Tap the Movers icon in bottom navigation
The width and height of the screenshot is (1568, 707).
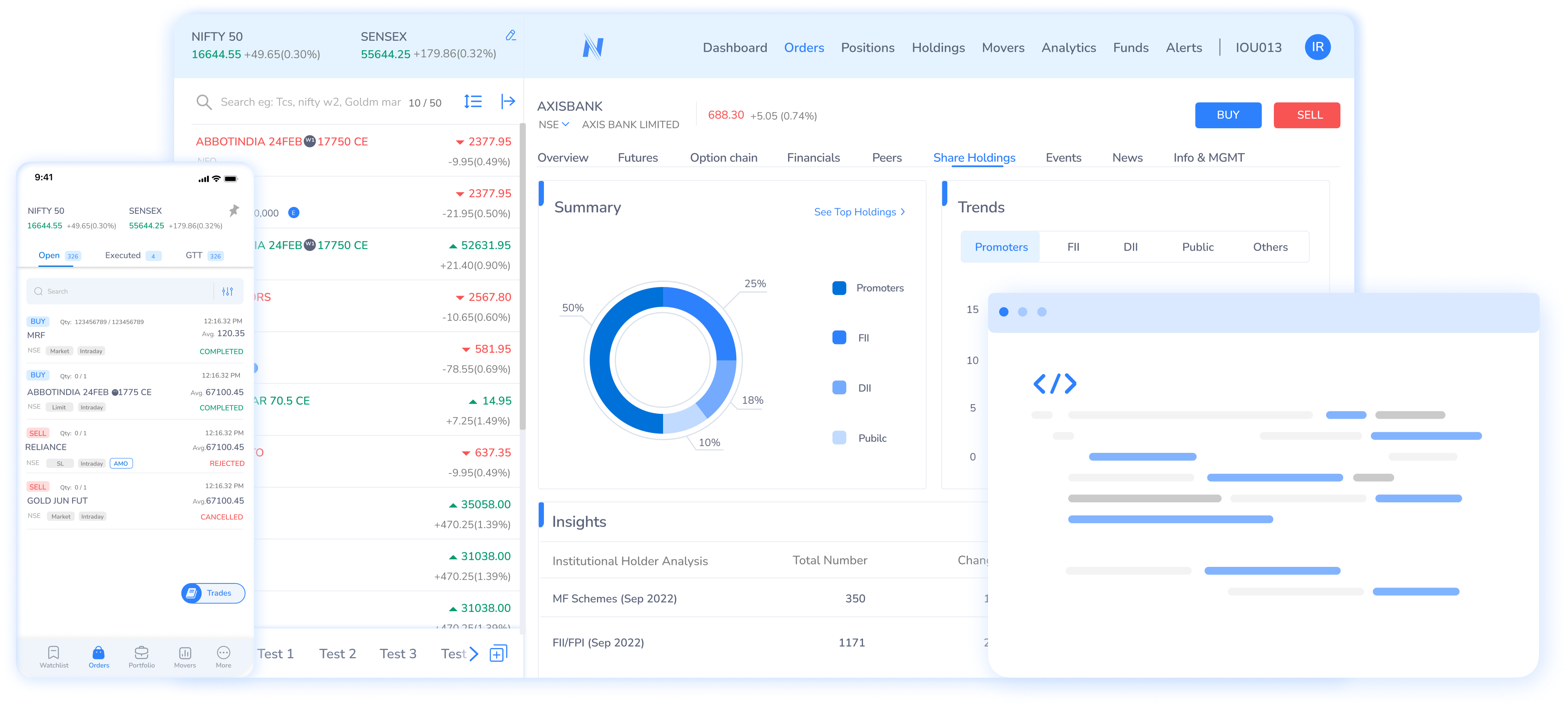tap(185, 654)
